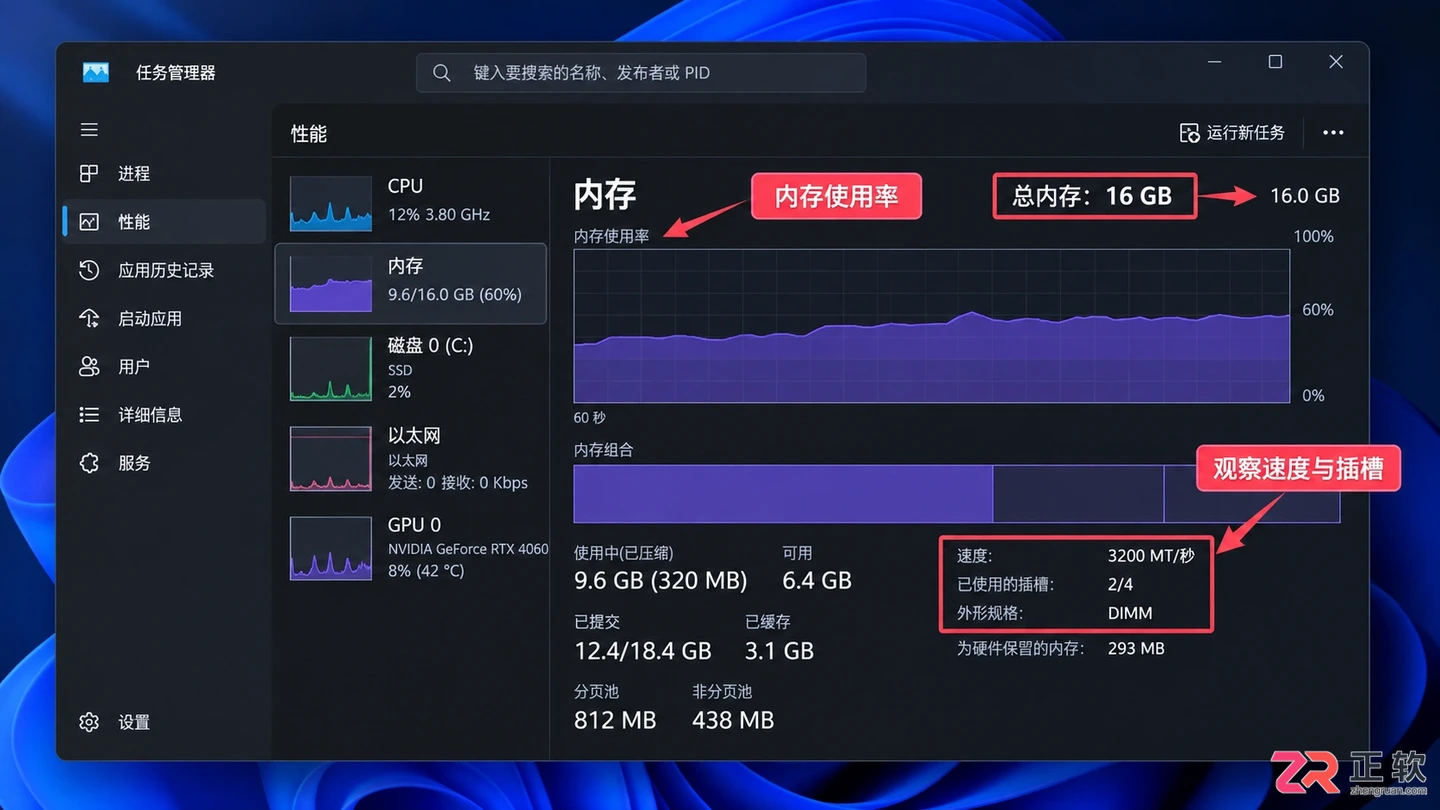Switch to 用户 page
The width and height of the screenshot is (1440, 810).
point(164,366)
